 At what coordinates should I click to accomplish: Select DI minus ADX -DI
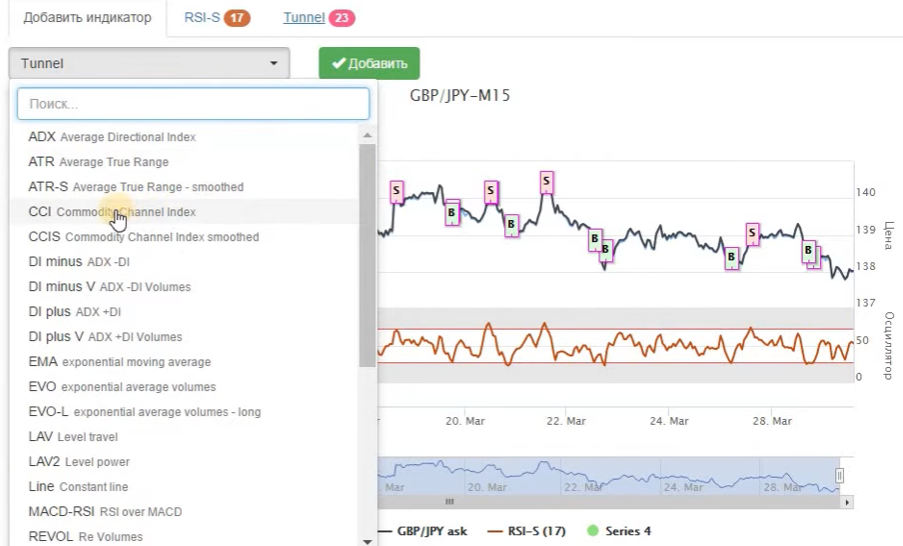(184, 261)
